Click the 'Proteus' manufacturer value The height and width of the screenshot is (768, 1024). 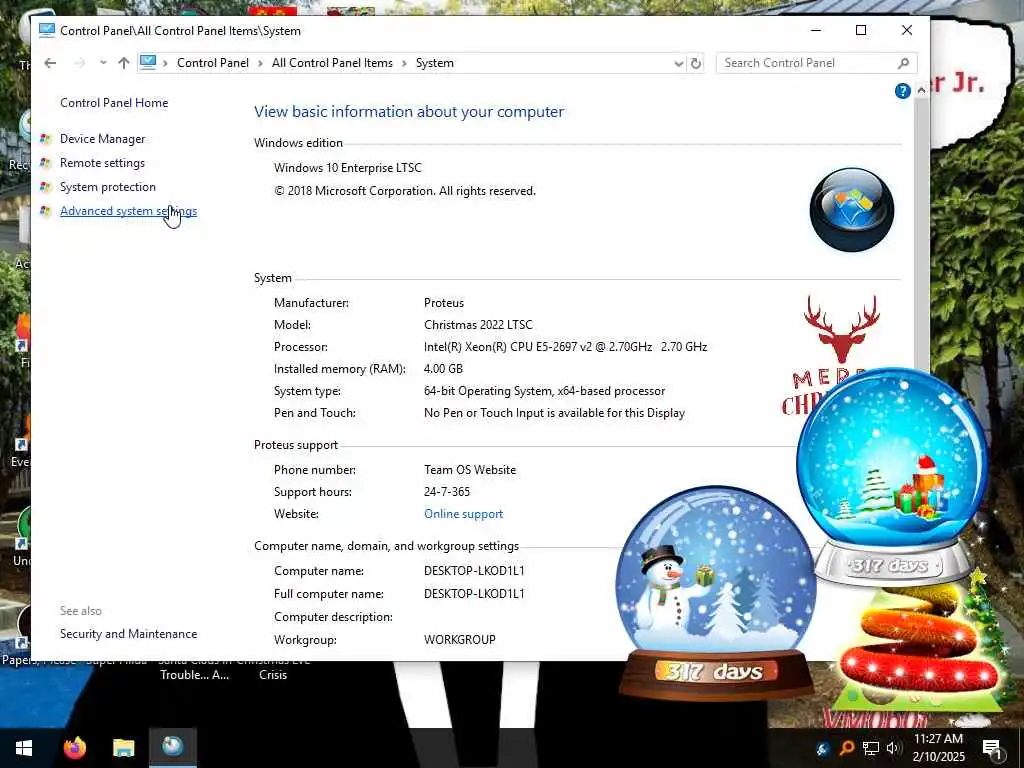coord(444,302)
